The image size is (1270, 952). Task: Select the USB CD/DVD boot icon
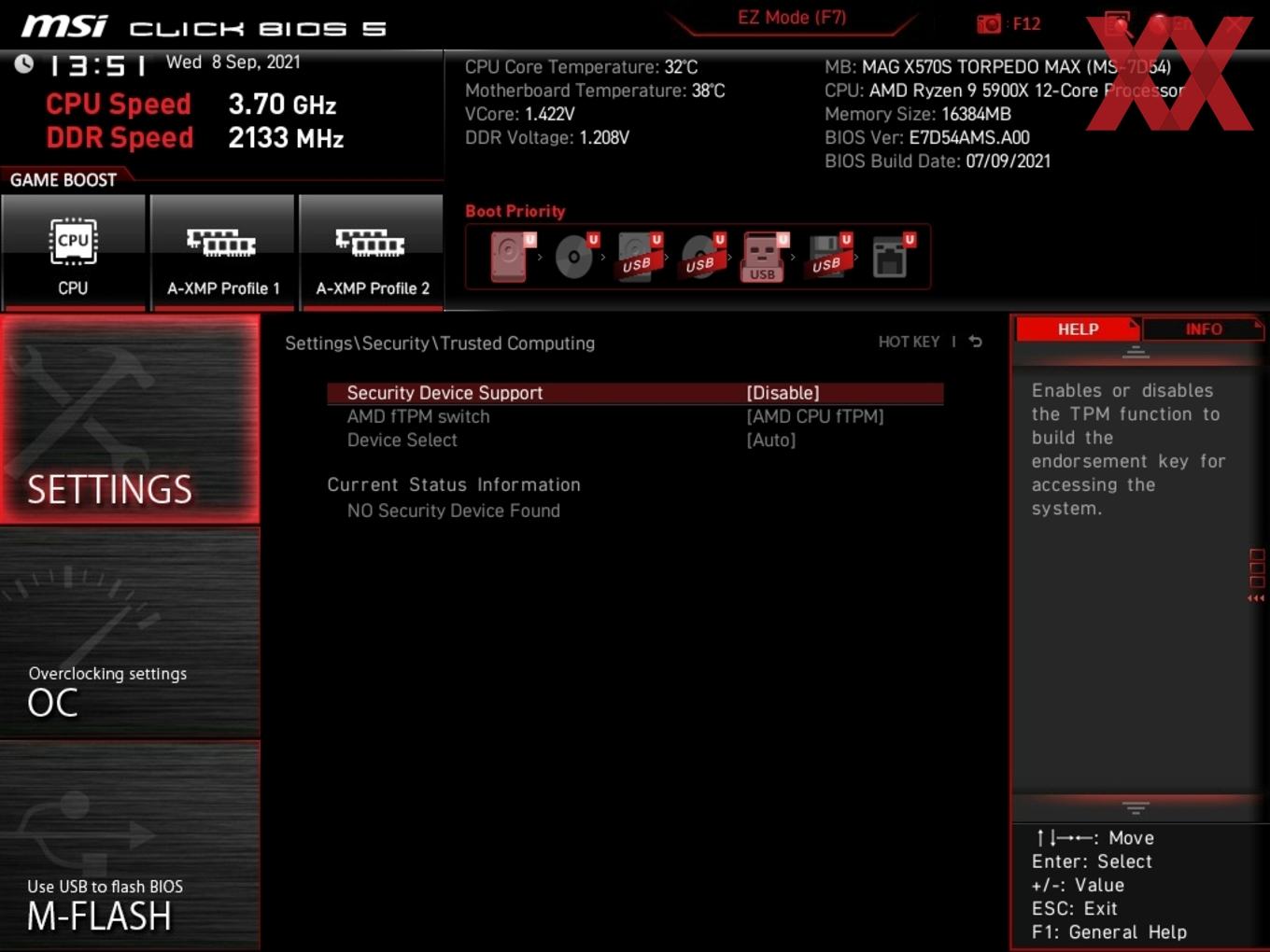click(702, 257)
